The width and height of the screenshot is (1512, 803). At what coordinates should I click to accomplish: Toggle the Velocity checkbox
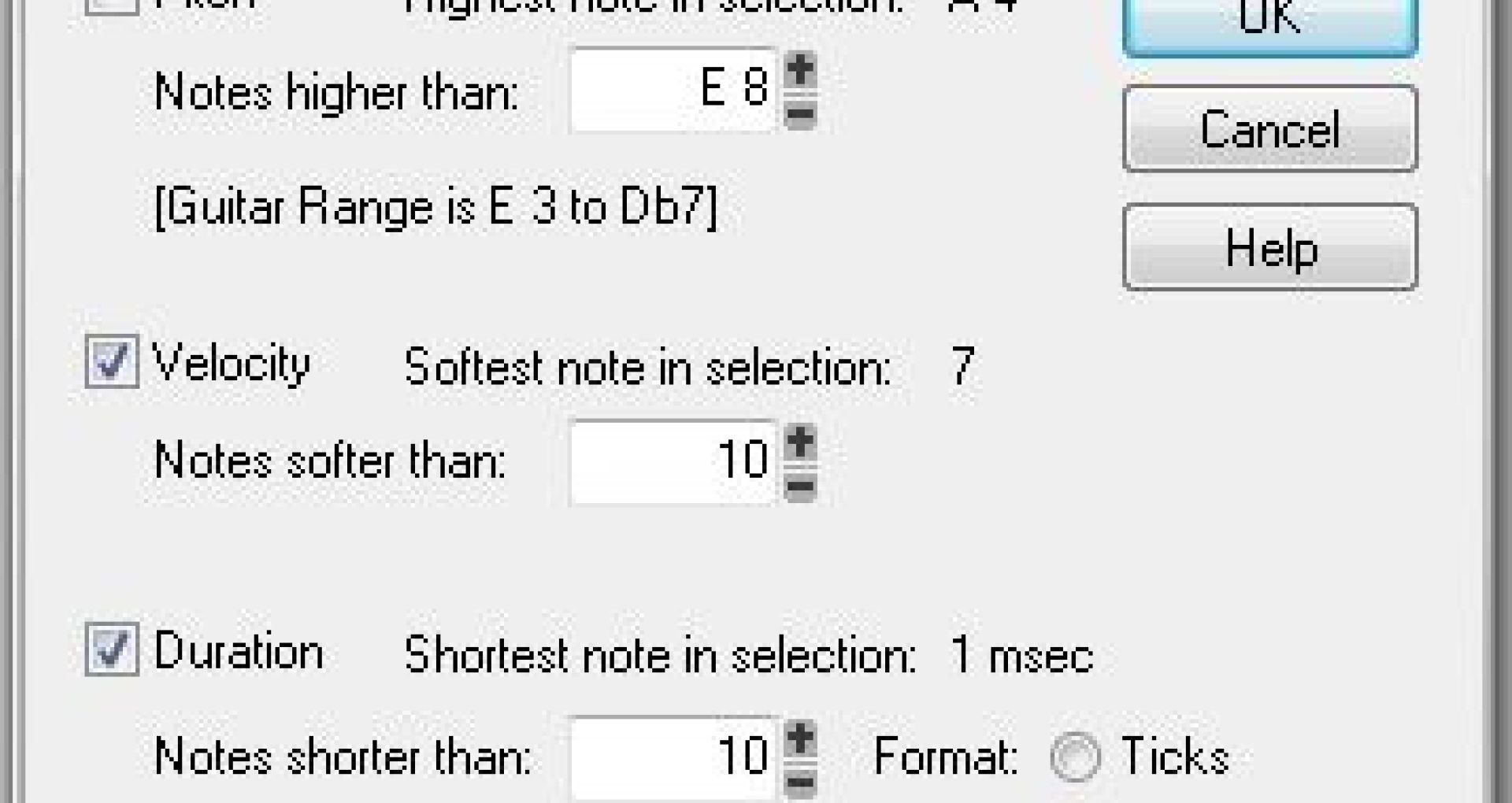point(112,362)
